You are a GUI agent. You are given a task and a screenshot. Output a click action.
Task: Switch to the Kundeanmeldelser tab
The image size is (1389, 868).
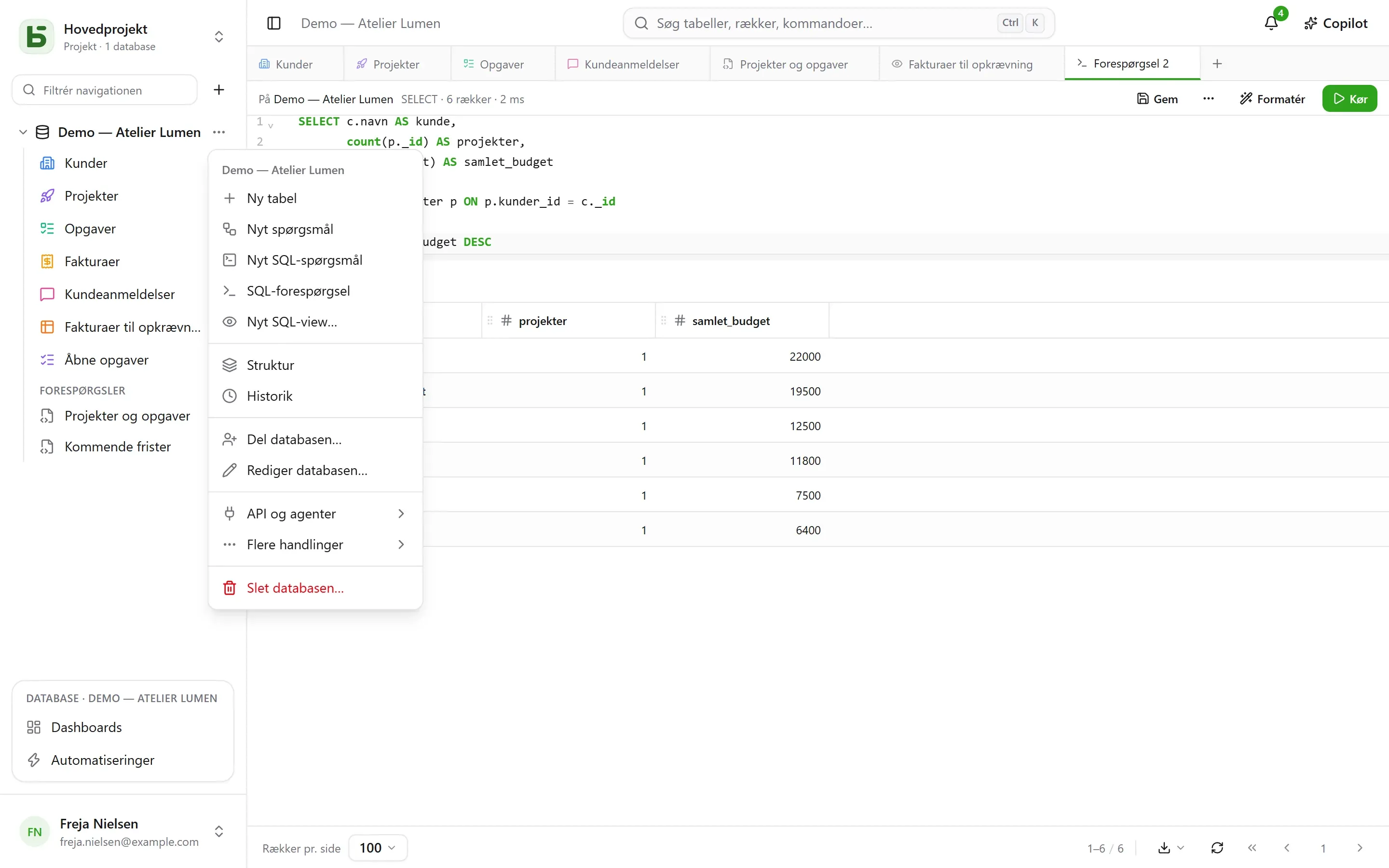[x=632, y=64]
